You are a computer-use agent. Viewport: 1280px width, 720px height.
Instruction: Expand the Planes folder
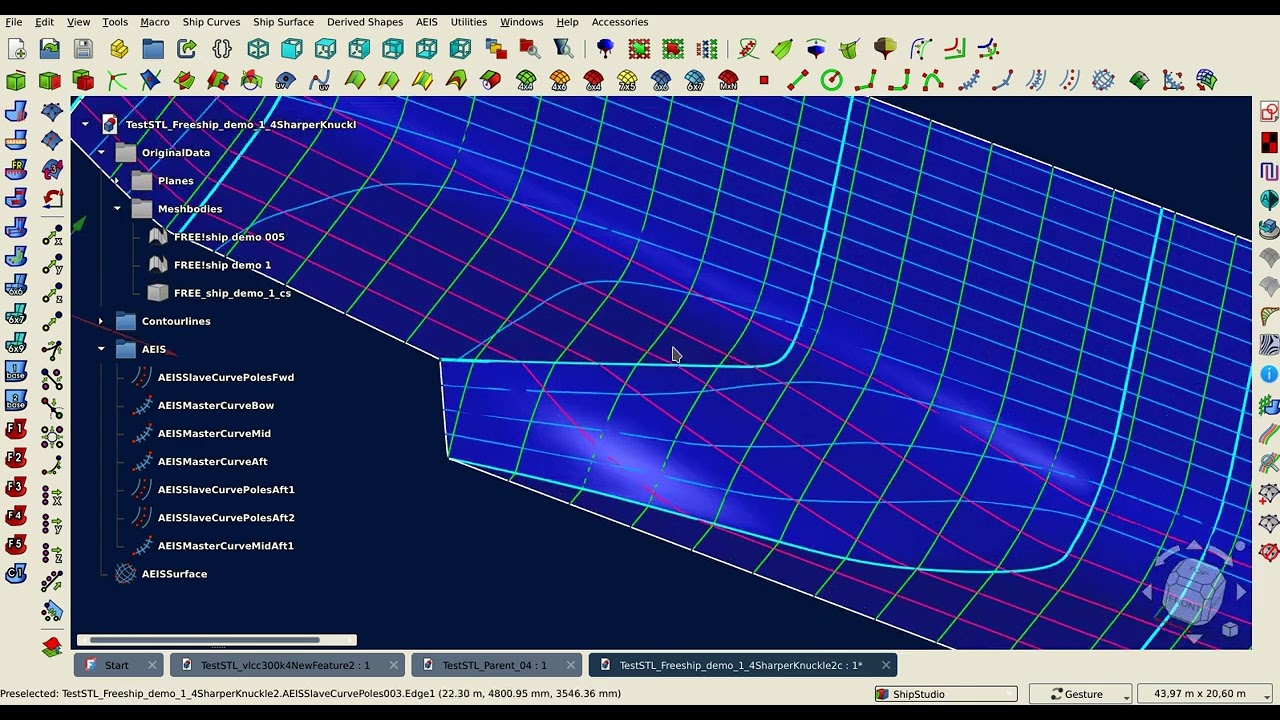[117, 180]
